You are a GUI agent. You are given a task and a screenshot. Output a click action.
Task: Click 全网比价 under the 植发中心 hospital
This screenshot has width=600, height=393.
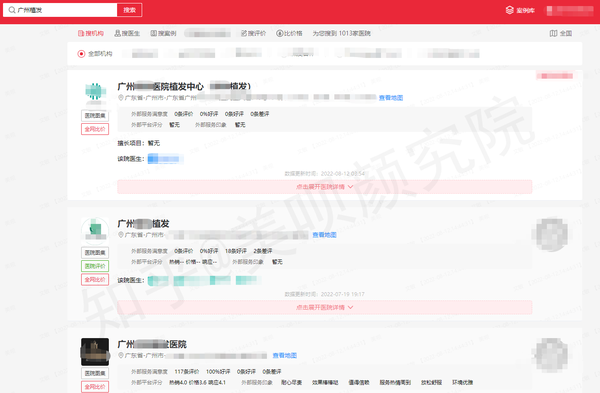pos(95,129)
